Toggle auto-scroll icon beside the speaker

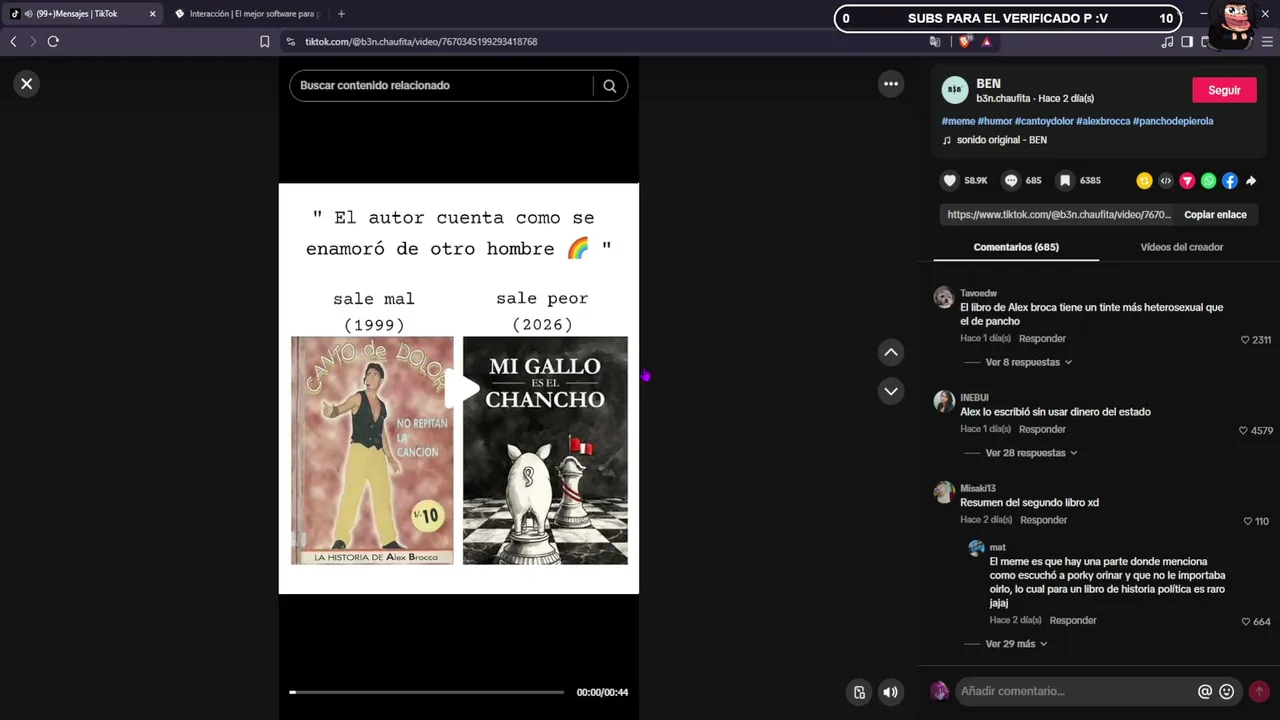[859, 692]
